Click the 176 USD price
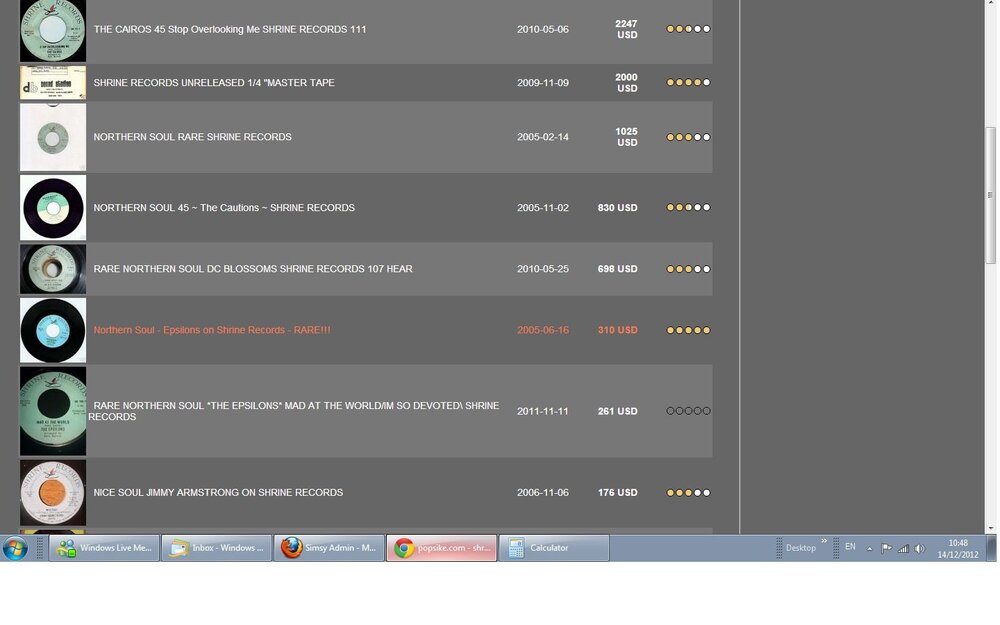1000x625 pixels. tap(617, 493)
